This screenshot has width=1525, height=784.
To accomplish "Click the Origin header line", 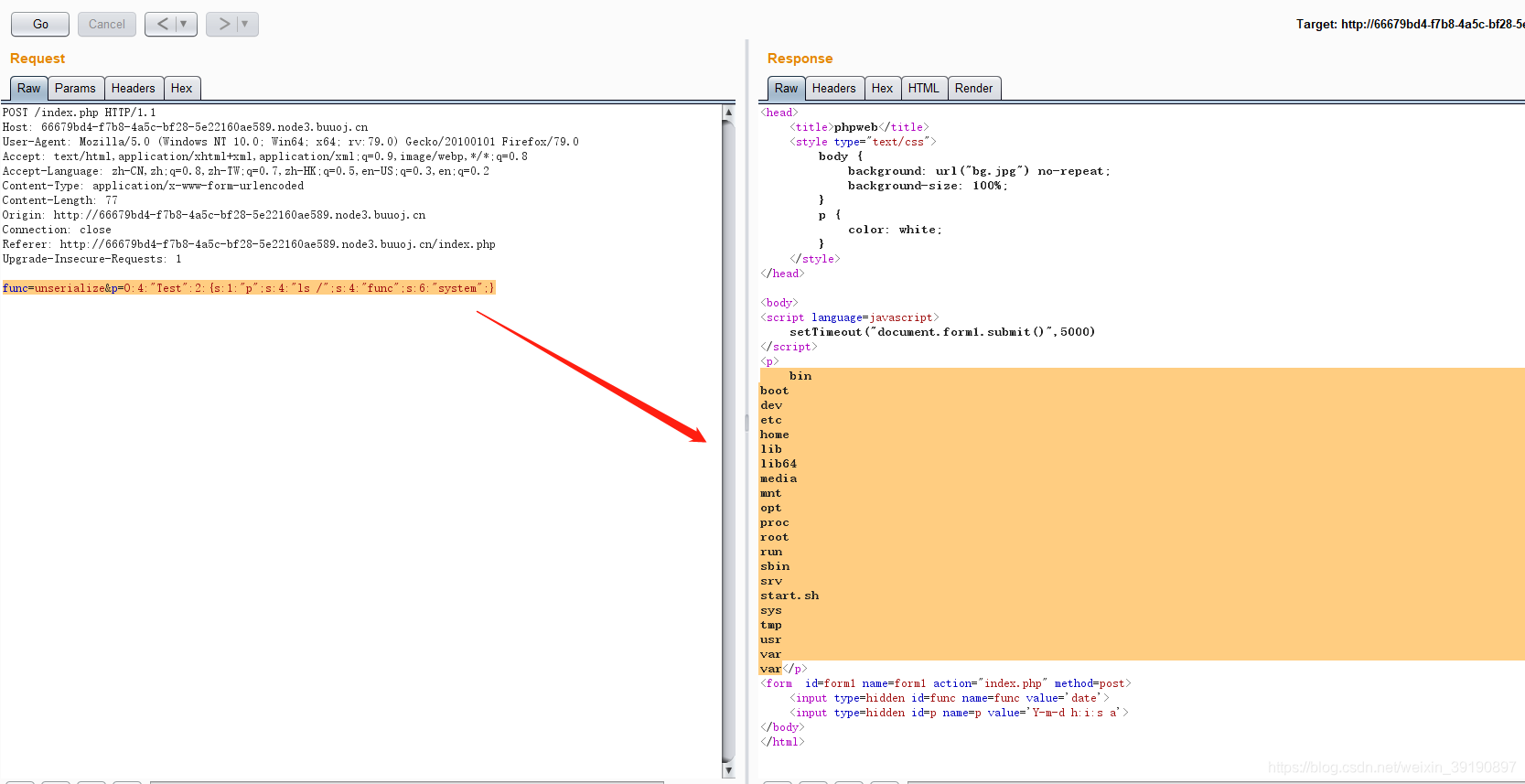I will point(214,215).
